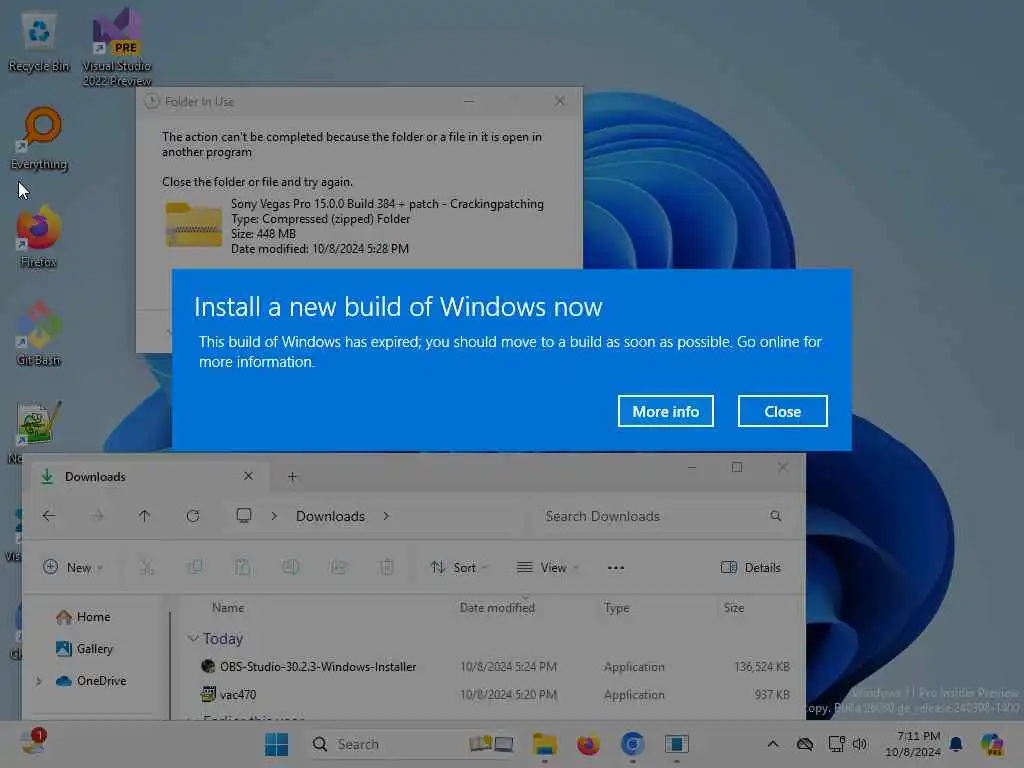Select Home in the navigation pane
Screen dimensions: 1024x768
tap(84, 617)
